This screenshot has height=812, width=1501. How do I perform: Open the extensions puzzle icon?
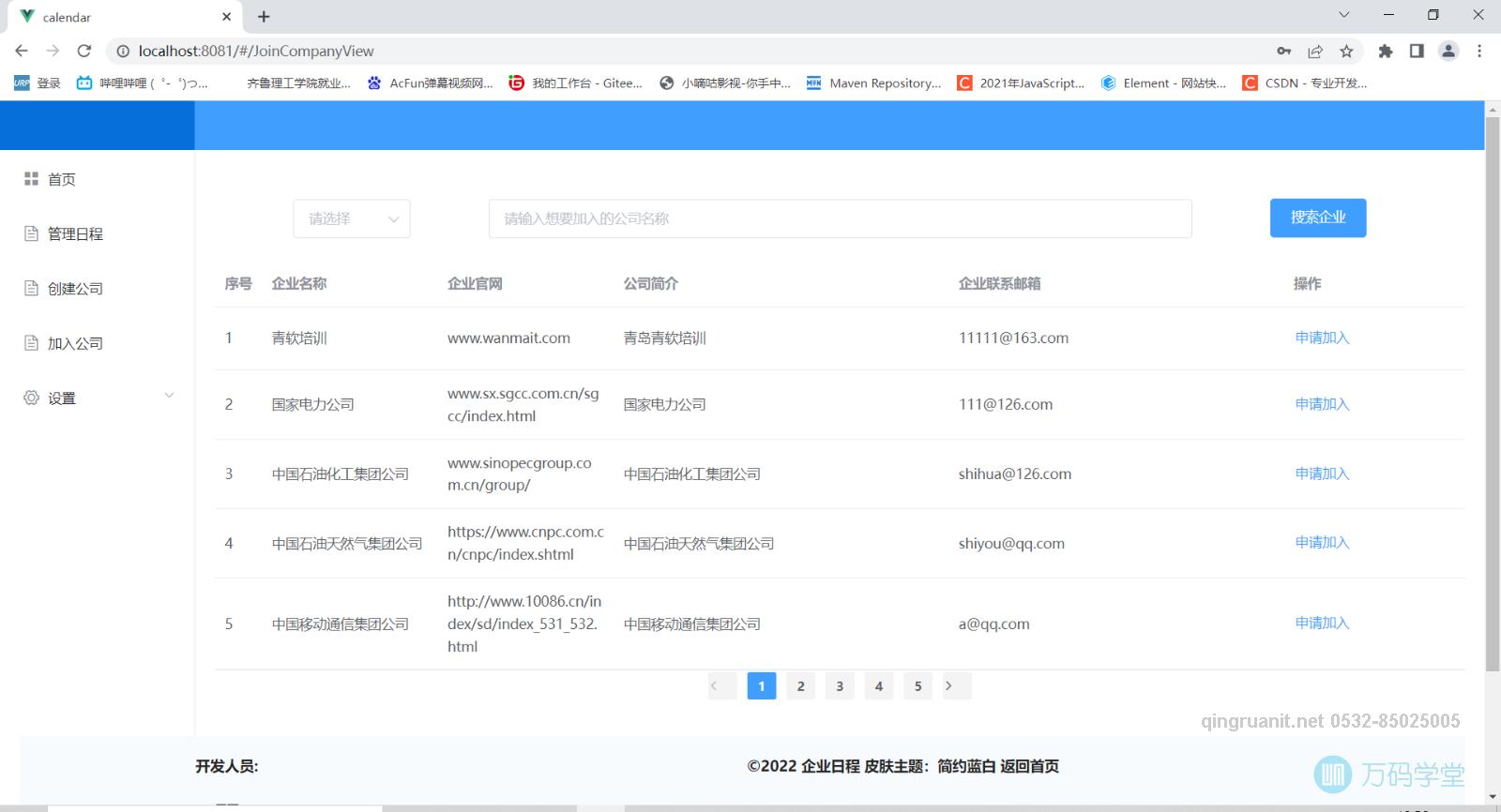point(1386,51)
